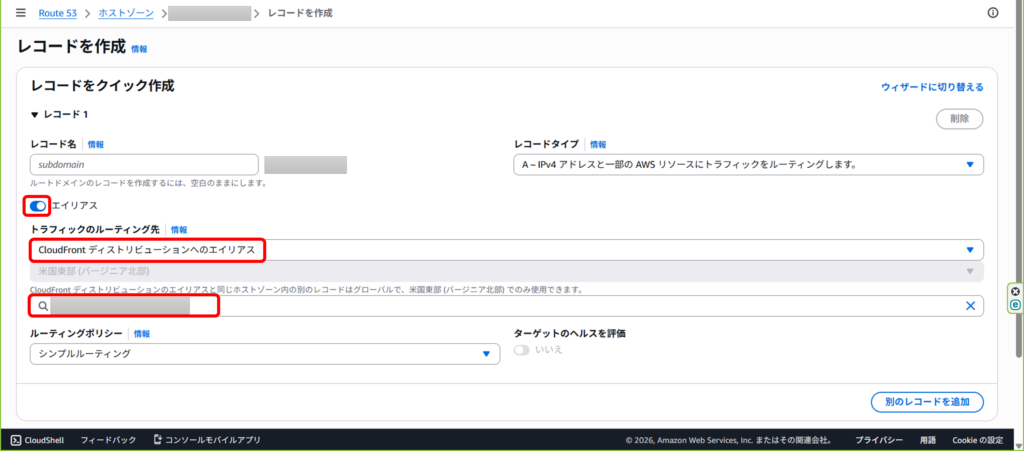Click 別のレコードを追加 button
The width and height of the screenshot is (1024, 451).
[x=927, y=401]
